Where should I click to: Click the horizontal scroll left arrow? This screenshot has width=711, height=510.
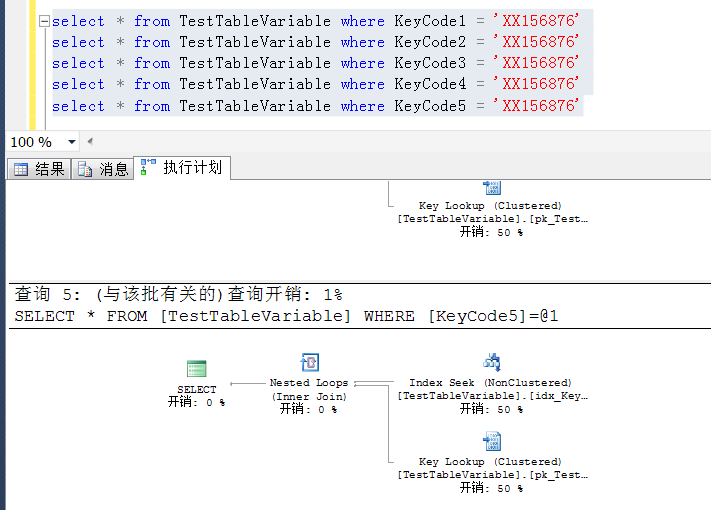[x=90, y=141]
